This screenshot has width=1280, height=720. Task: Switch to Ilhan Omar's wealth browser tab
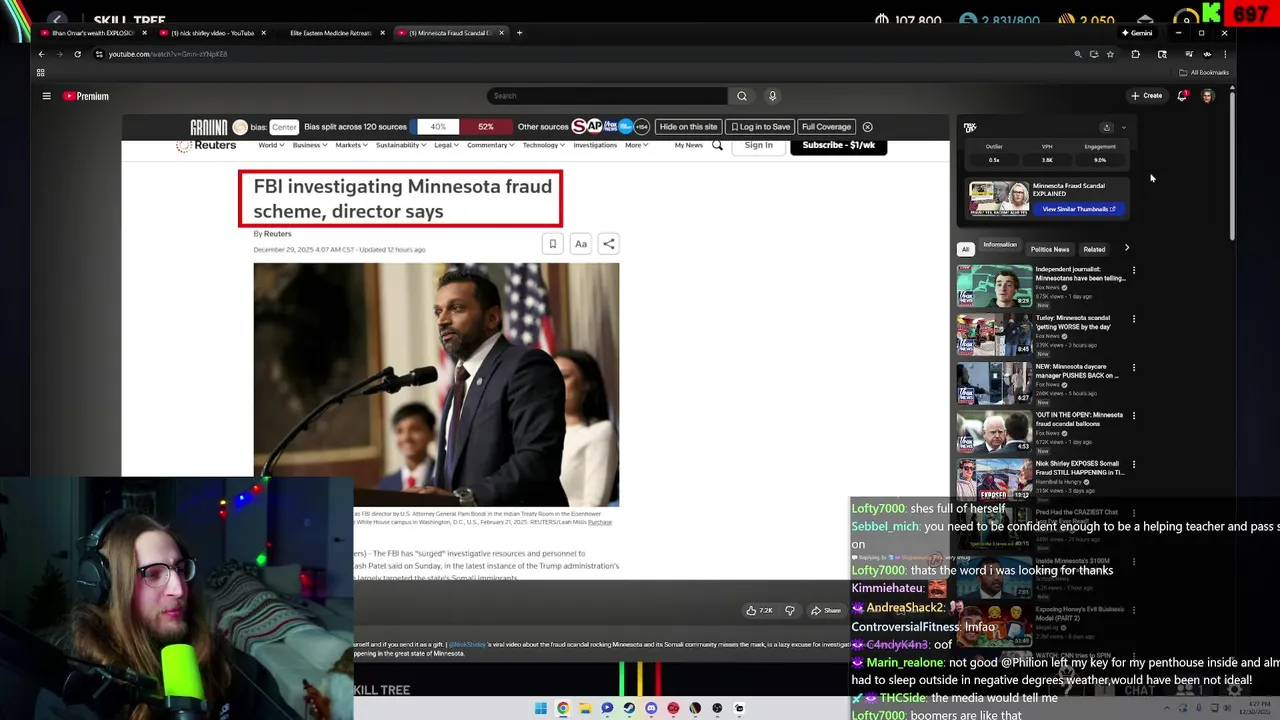pyautogui.click(x=93, y=33)
